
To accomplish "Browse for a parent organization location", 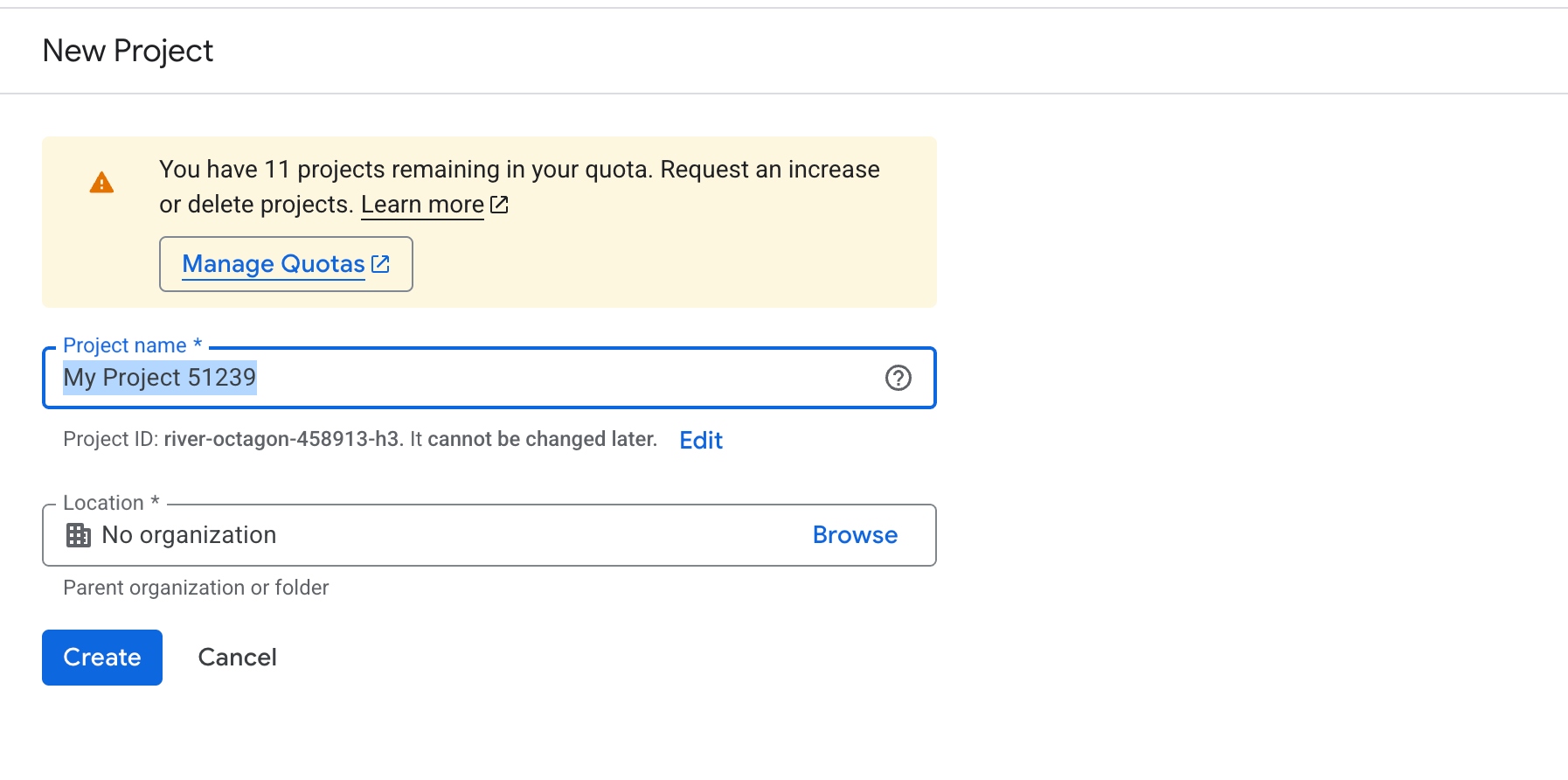I will pyautogui.click(x=855, y=535).
